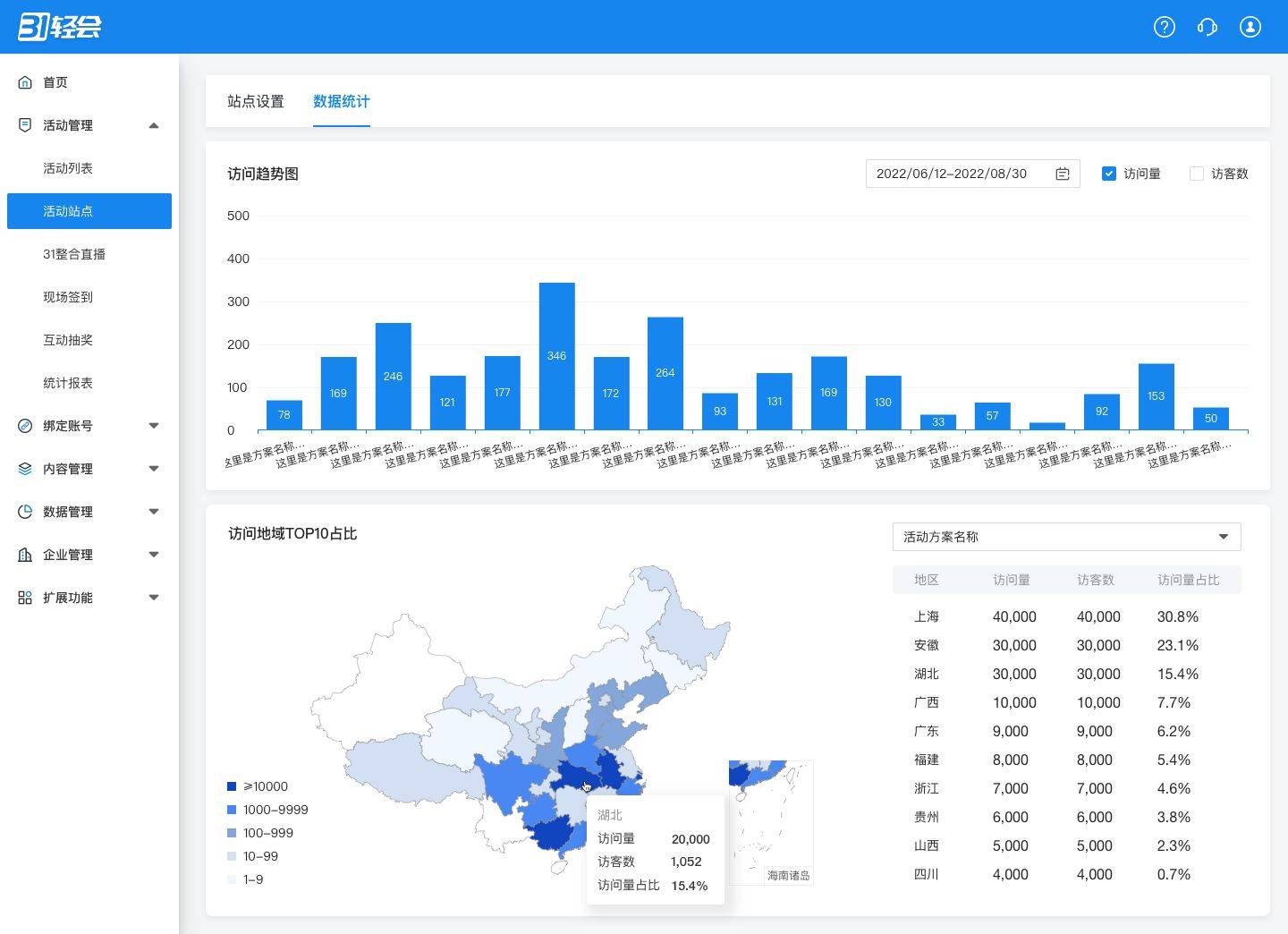The width and height of the screenshot is (1288, 934).
Task: Toggle the ≥10000 legend swatch
Action: click(x=232, y=786)
